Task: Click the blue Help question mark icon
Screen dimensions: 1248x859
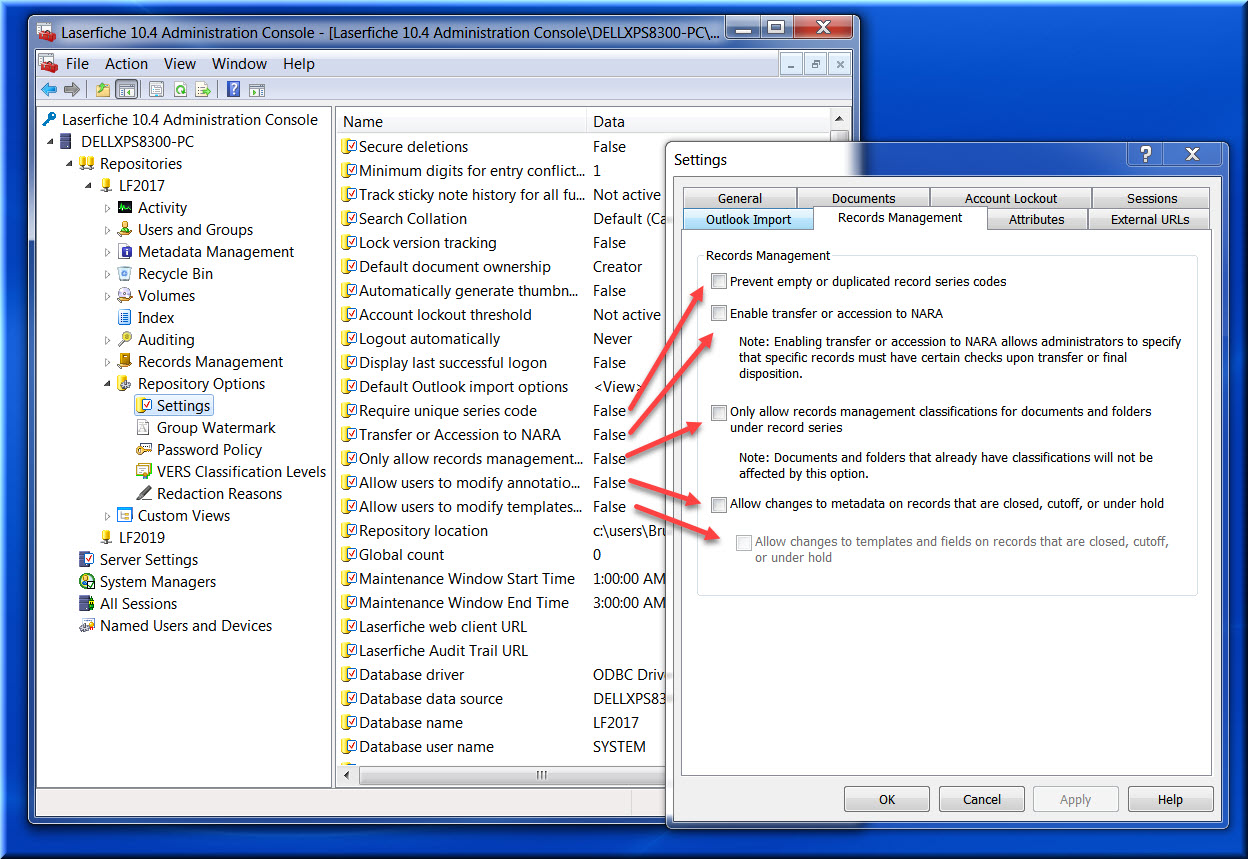Action: pos(233,90)
